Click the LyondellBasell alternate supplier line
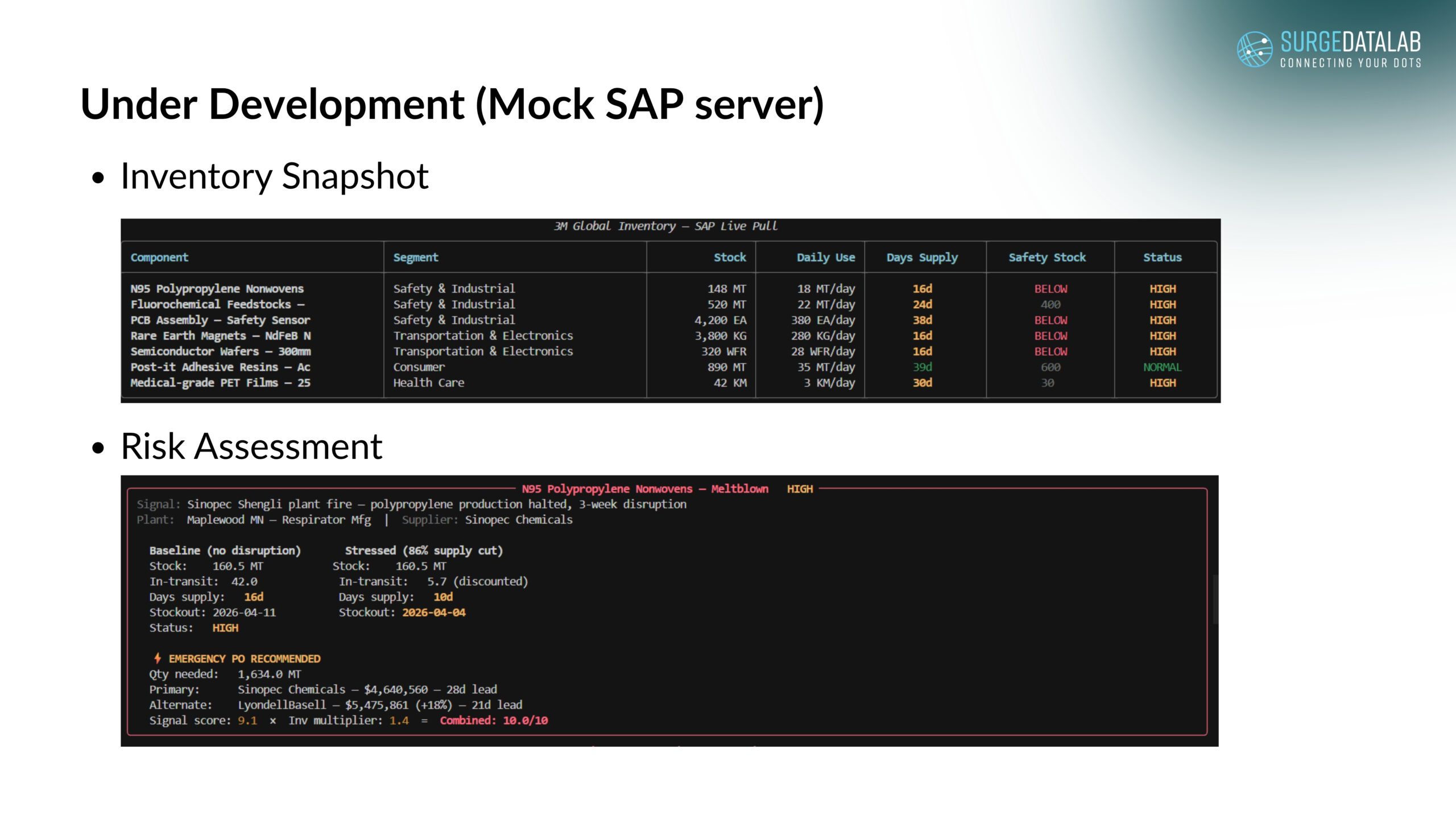The image size is (1456, 819). 379,705
